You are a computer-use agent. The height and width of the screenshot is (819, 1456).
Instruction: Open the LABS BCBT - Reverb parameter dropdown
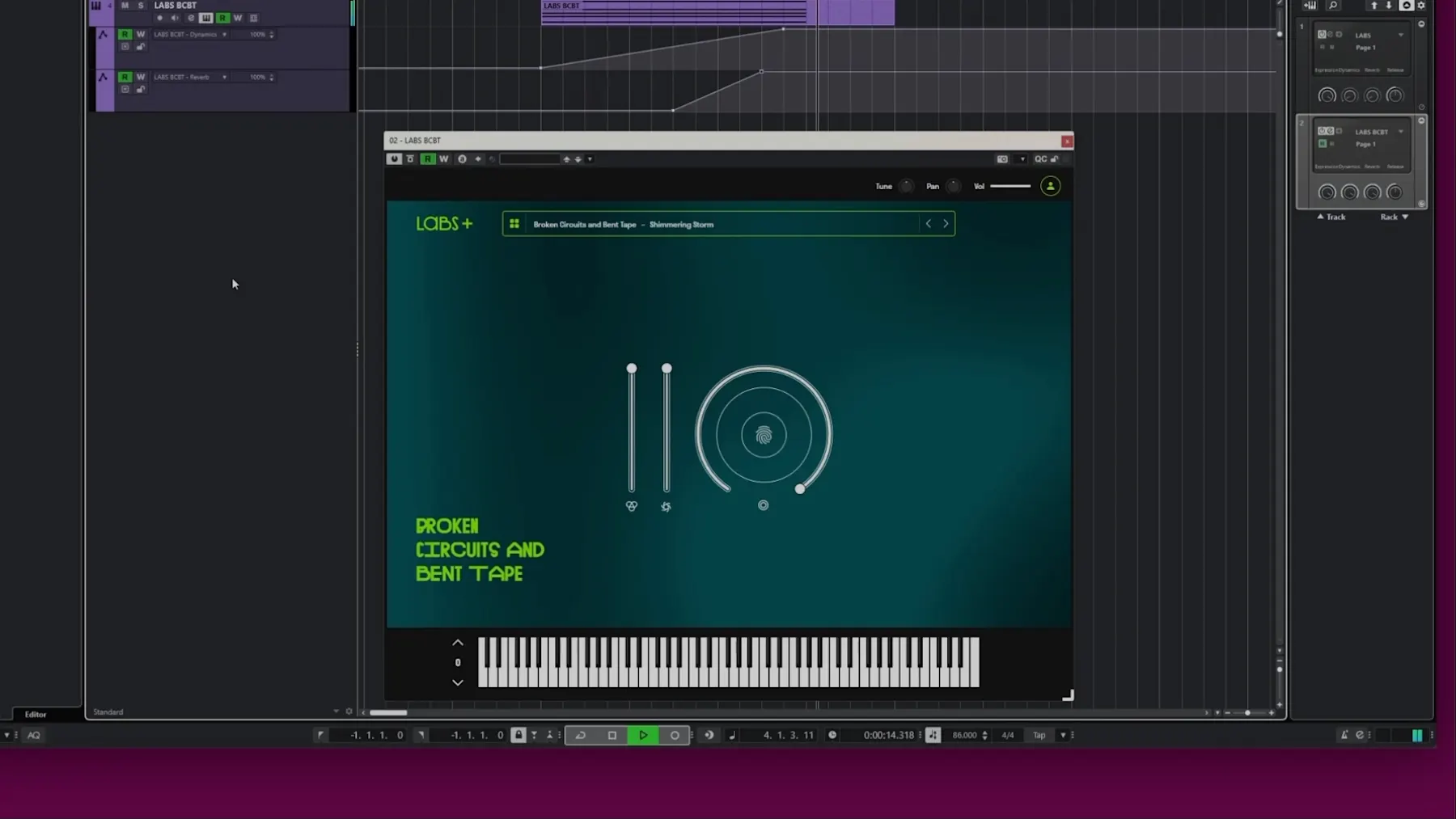click(224, 78)
